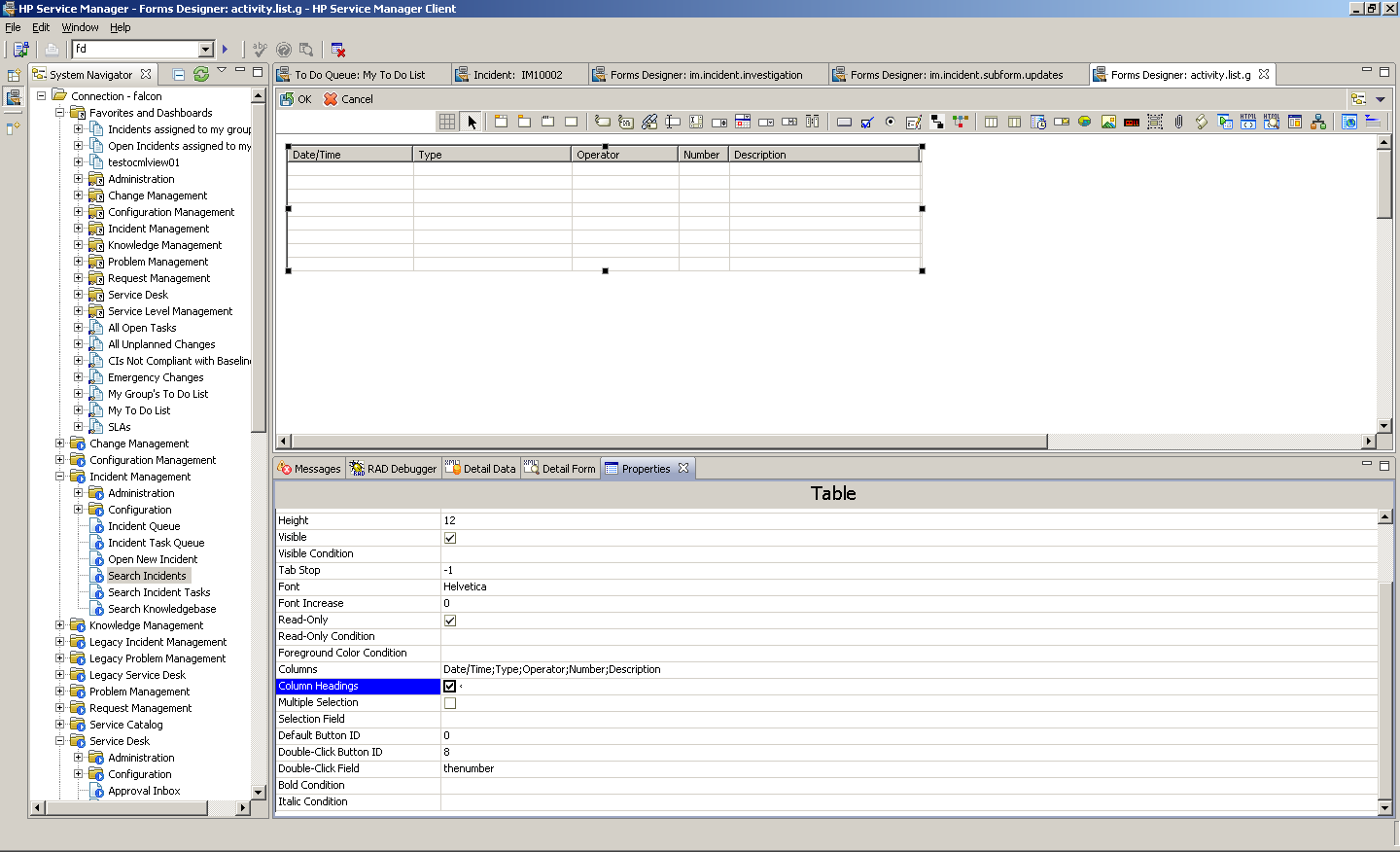Expand the Knowledge Management top-level folder
Screen dimensions: 1400x852
coord(60,624)
